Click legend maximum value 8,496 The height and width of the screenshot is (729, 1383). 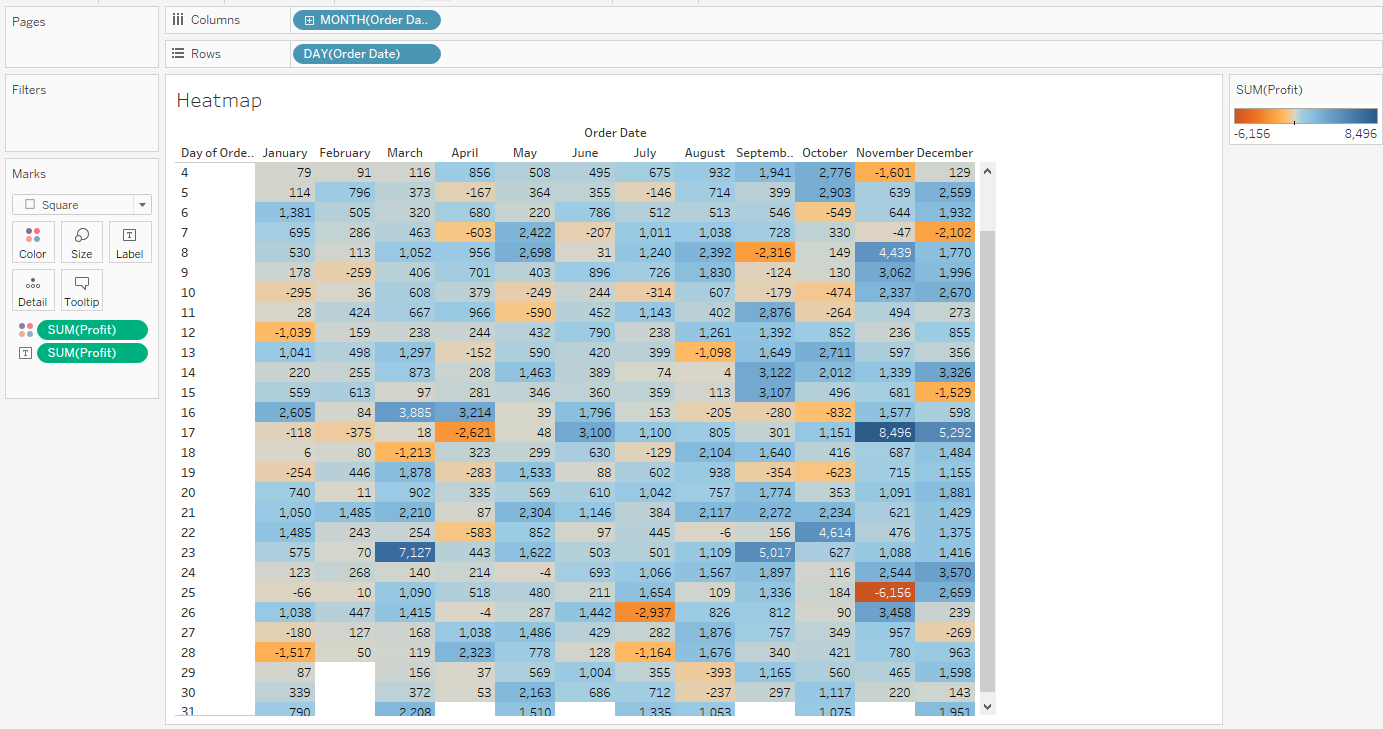click(1361, 133)
